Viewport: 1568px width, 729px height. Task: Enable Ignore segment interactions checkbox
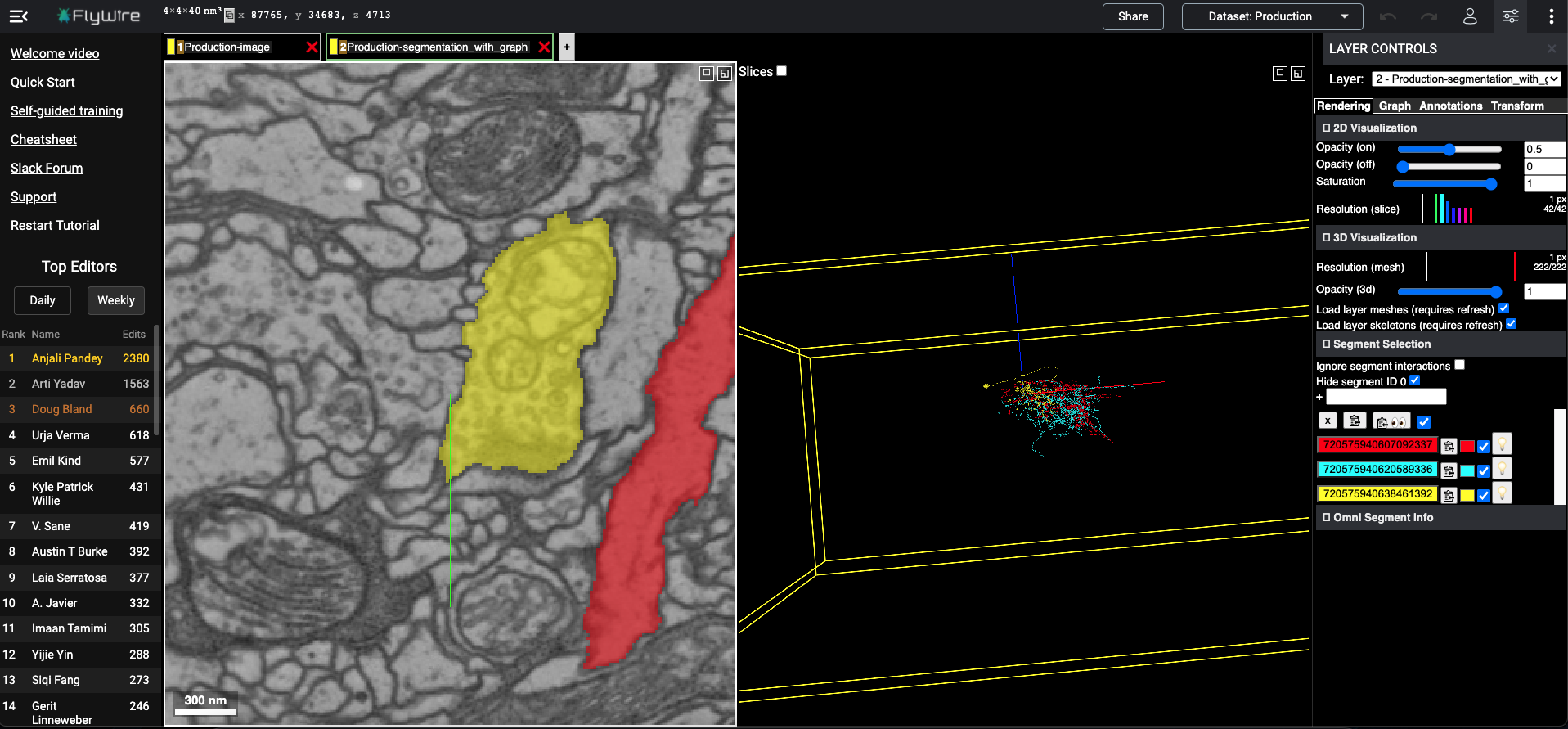pos(1459,365)
